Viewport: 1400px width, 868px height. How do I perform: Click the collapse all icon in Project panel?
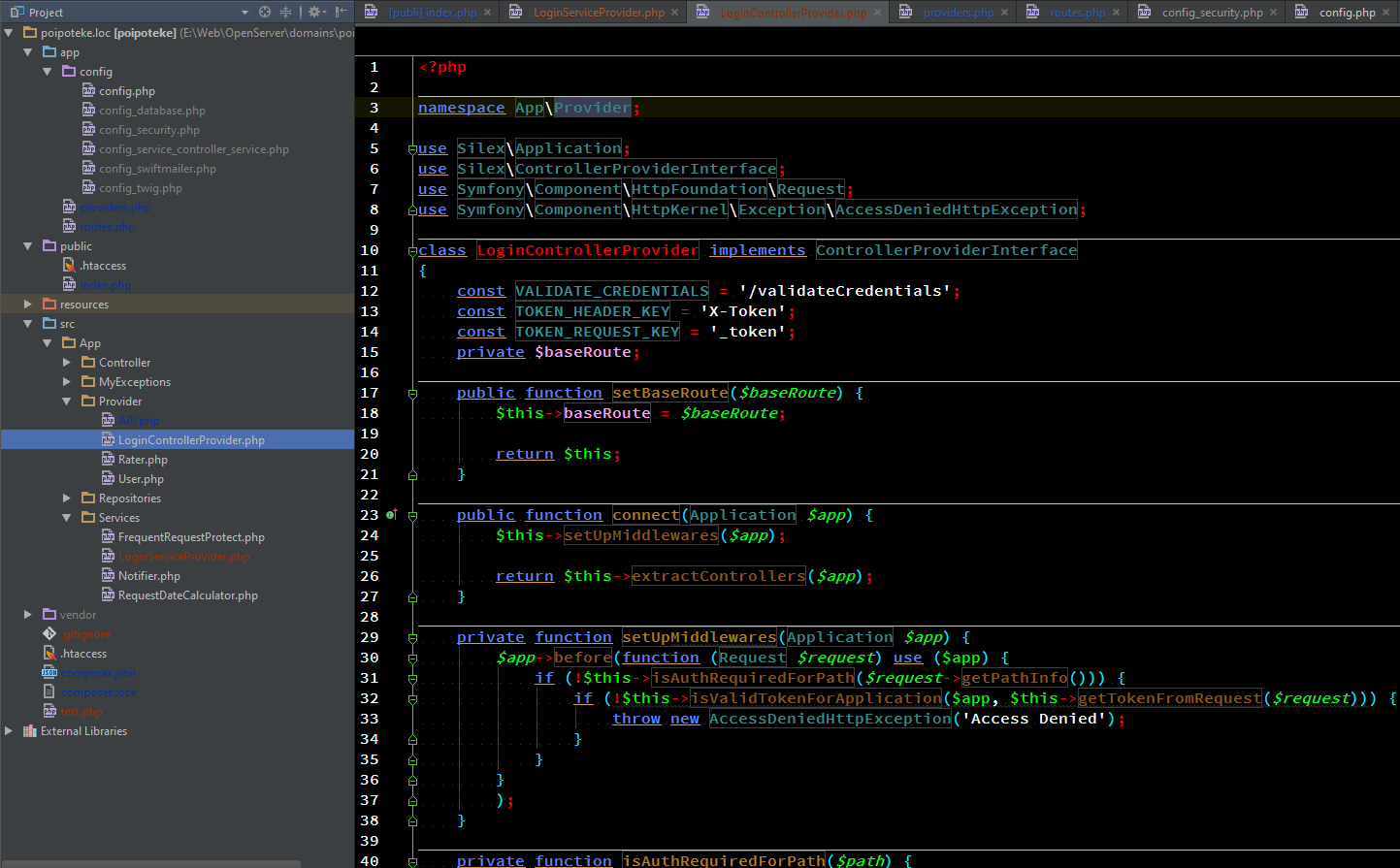[285, 12]
